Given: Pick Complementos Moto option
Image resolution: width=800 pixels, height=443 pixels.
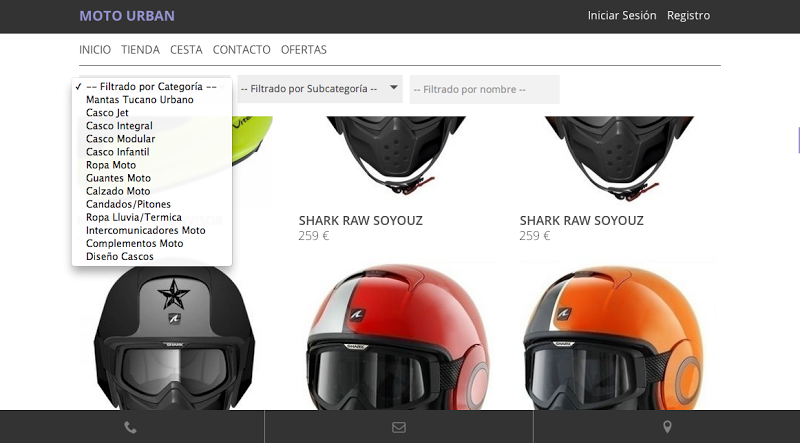Looking at the screenshot, I should tap(152, 243).
